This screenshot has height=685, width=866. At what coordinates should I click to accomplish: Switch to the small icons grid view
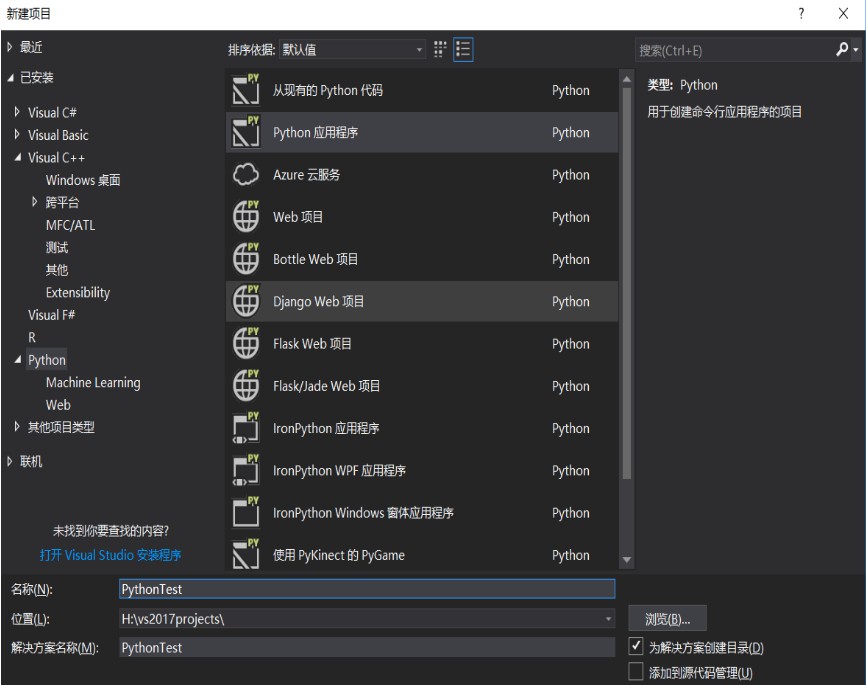pyautogui.click(x=440, y=49)
